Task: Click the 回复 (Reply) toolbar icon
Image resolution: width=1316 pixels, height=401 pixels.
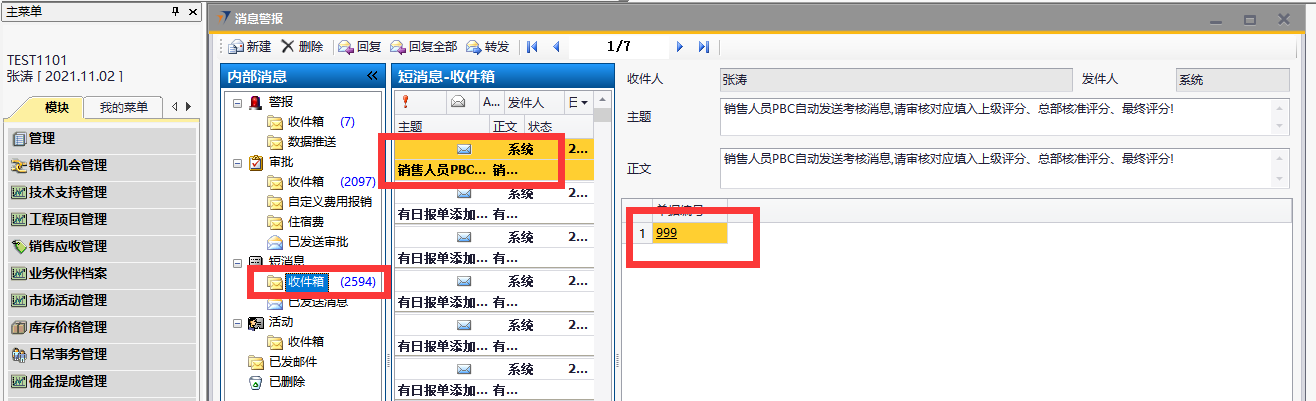Action: pyautogui.click(x=346, y=47)
